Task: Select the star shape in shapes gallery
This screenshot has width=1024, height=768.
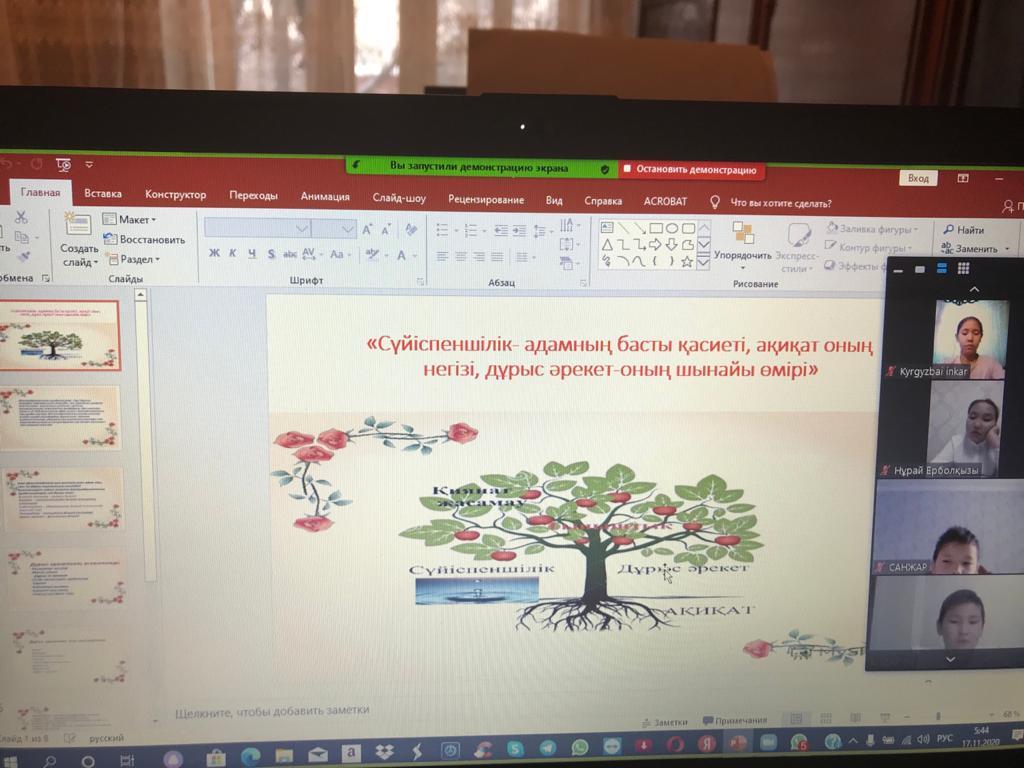Action: 686,262
